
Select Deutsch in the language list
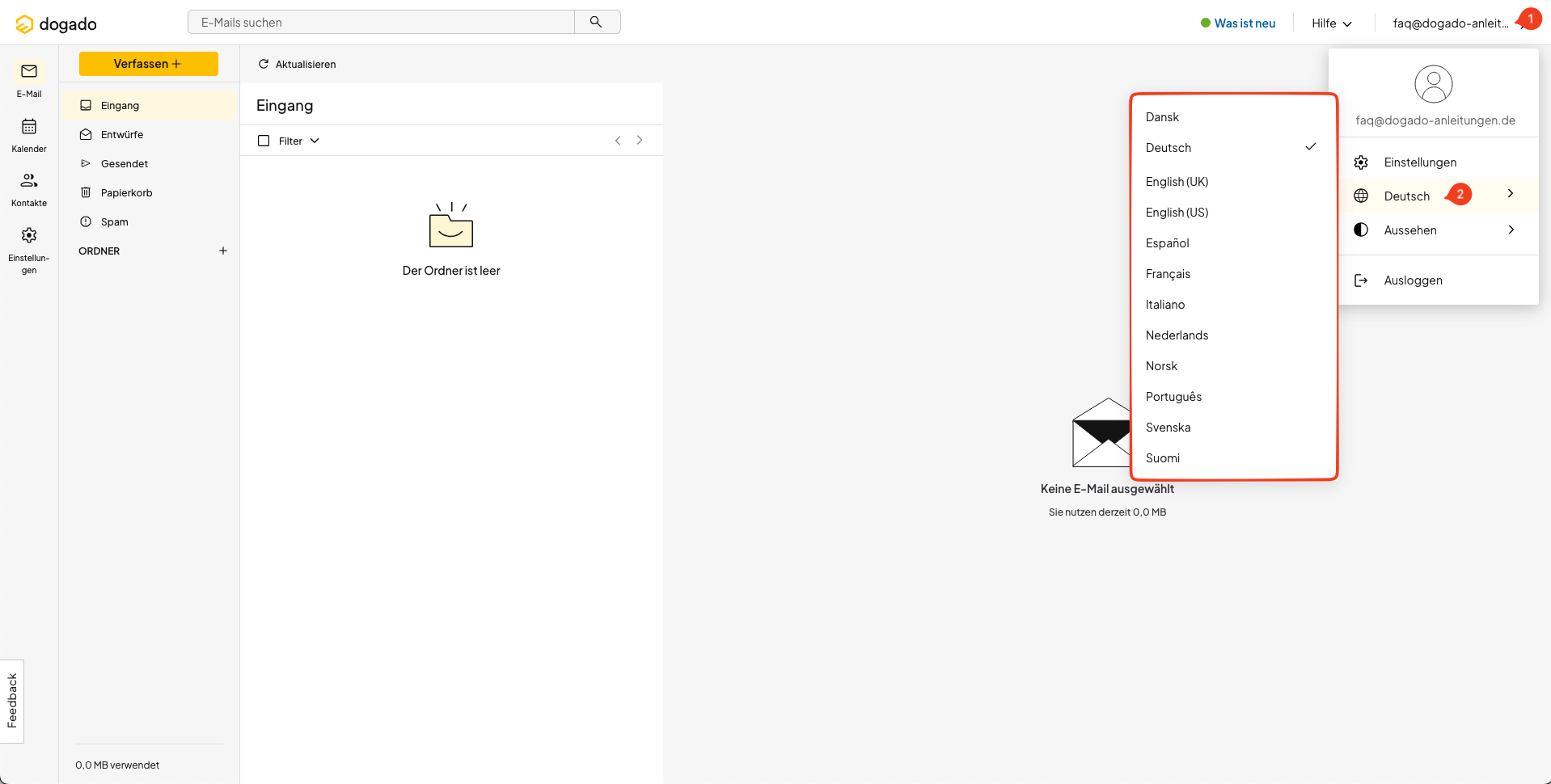pyautogui.click(x=1234, y=148)
